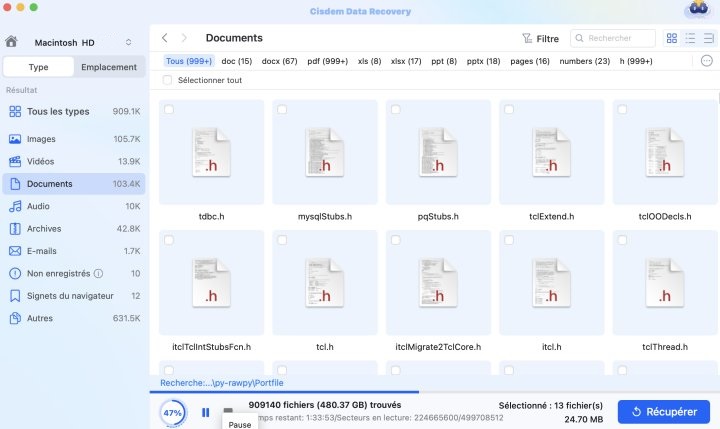Select the mysqlStubs.h file thumbnail

(325, 152)
